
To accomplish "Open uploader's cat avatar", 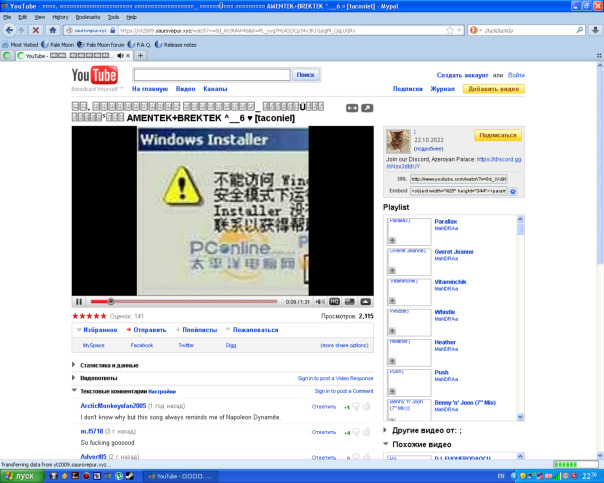I will pyautogui.click(x=398, y=141).
